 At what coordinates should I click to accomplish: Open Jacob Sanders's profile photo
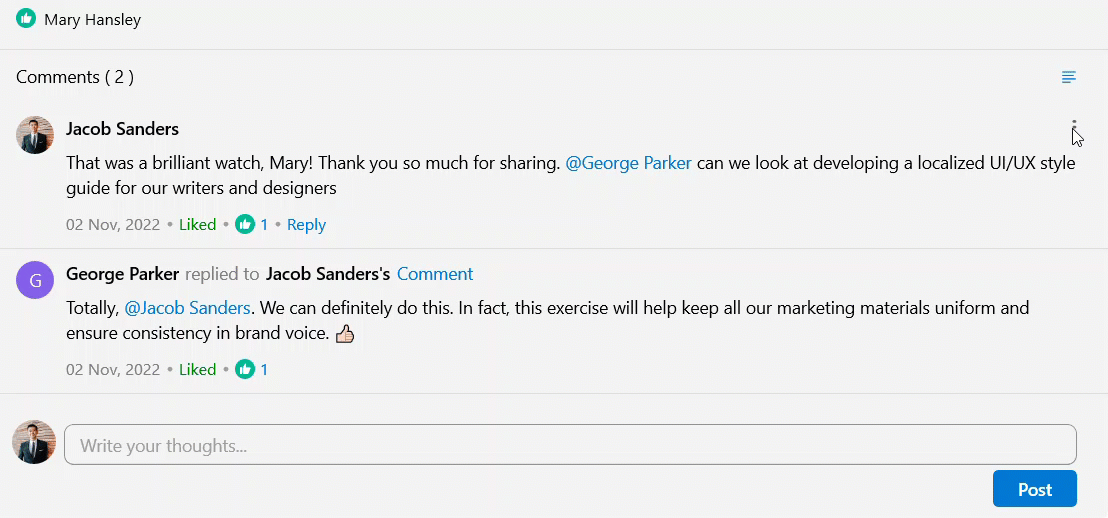[x=35, y=135]
